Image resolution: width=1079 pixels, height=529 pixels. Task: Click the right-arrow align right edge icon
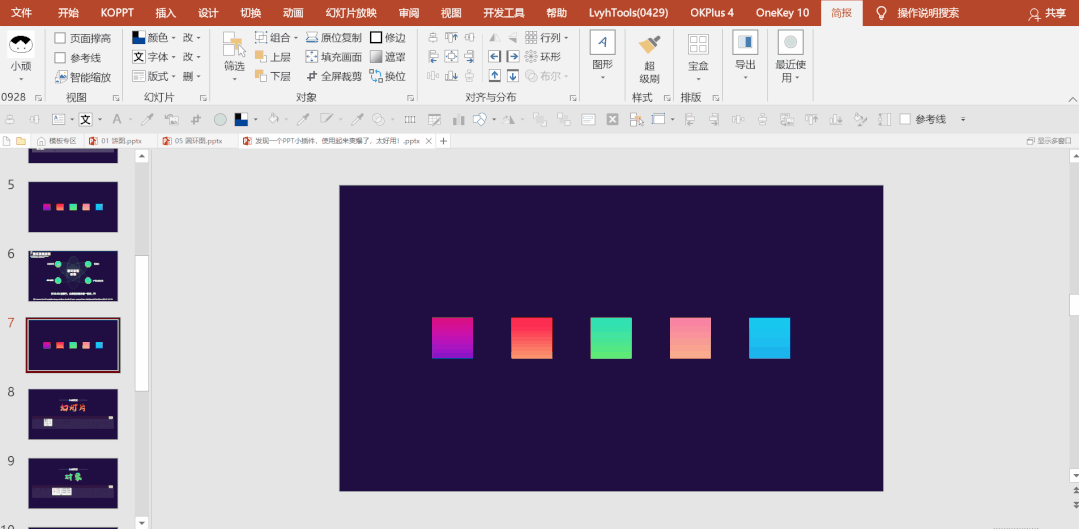(513, 56)
